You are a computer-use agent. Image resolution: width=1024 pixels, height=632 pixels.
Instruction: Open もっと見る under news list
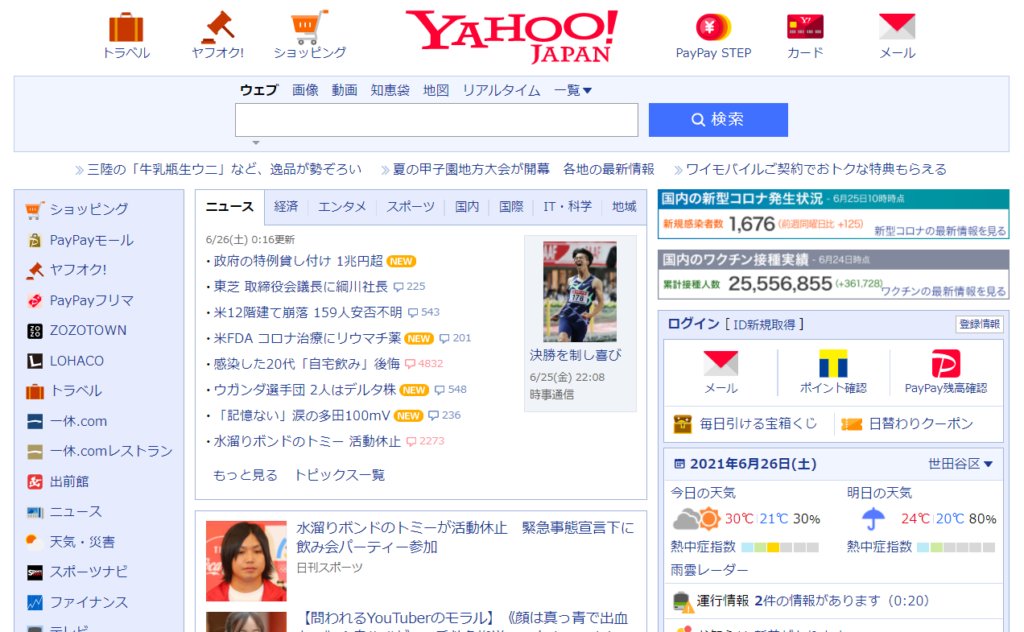[245, 475]
